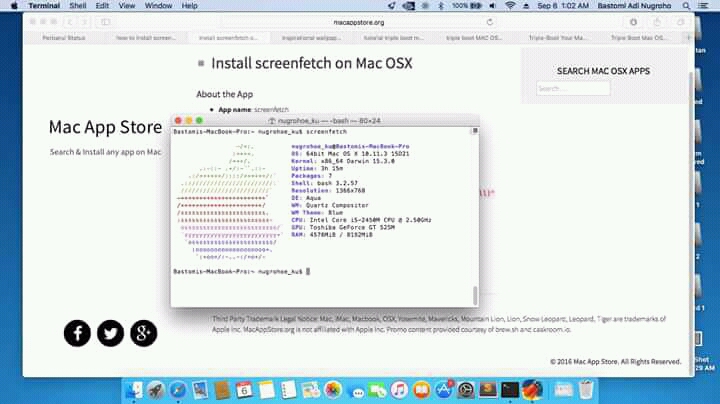The width and height of the screenshot is (720, 404).
Task: Click the Bluetooth icon in the menu bar
Action: tap(441, 6)
